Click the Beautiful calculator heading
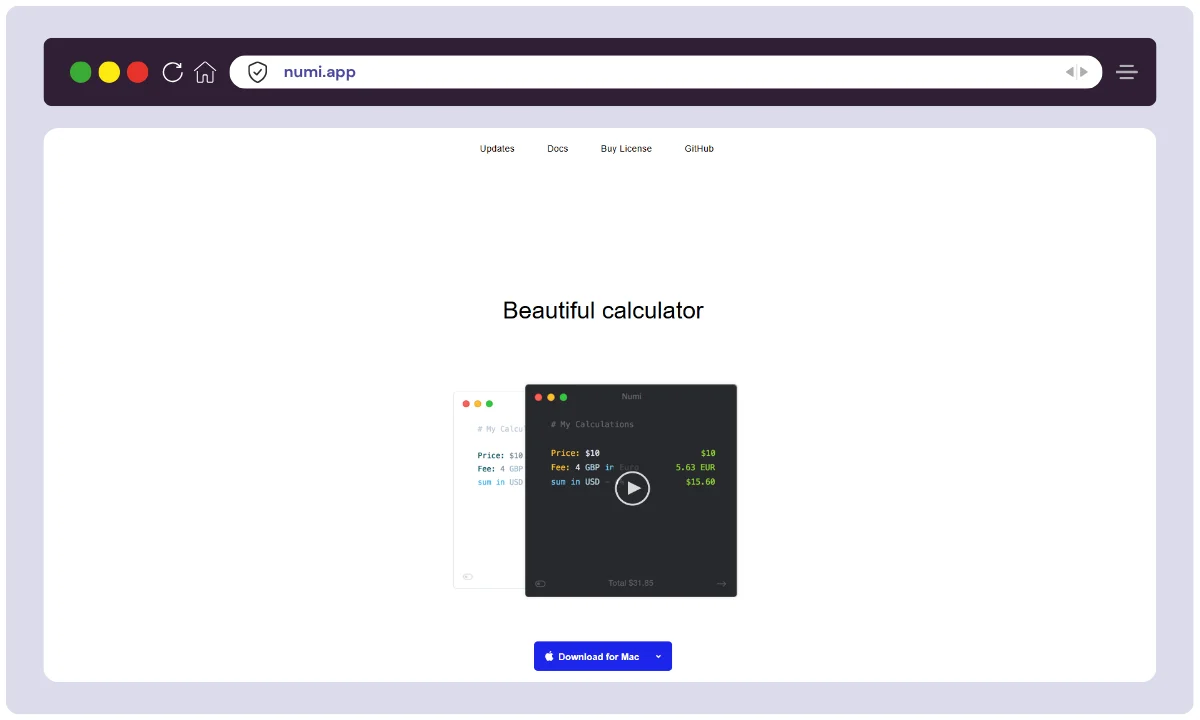 603,311
